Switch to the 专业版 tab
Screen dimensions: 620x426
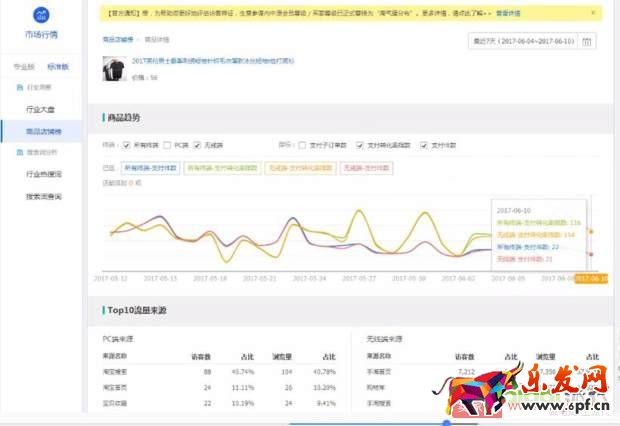(x=24, y=66)
